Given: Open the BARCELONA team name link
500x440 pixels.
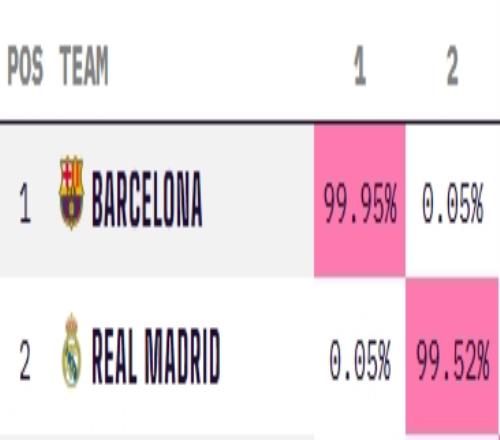Looking at the screenshot, I should (147, 199).
